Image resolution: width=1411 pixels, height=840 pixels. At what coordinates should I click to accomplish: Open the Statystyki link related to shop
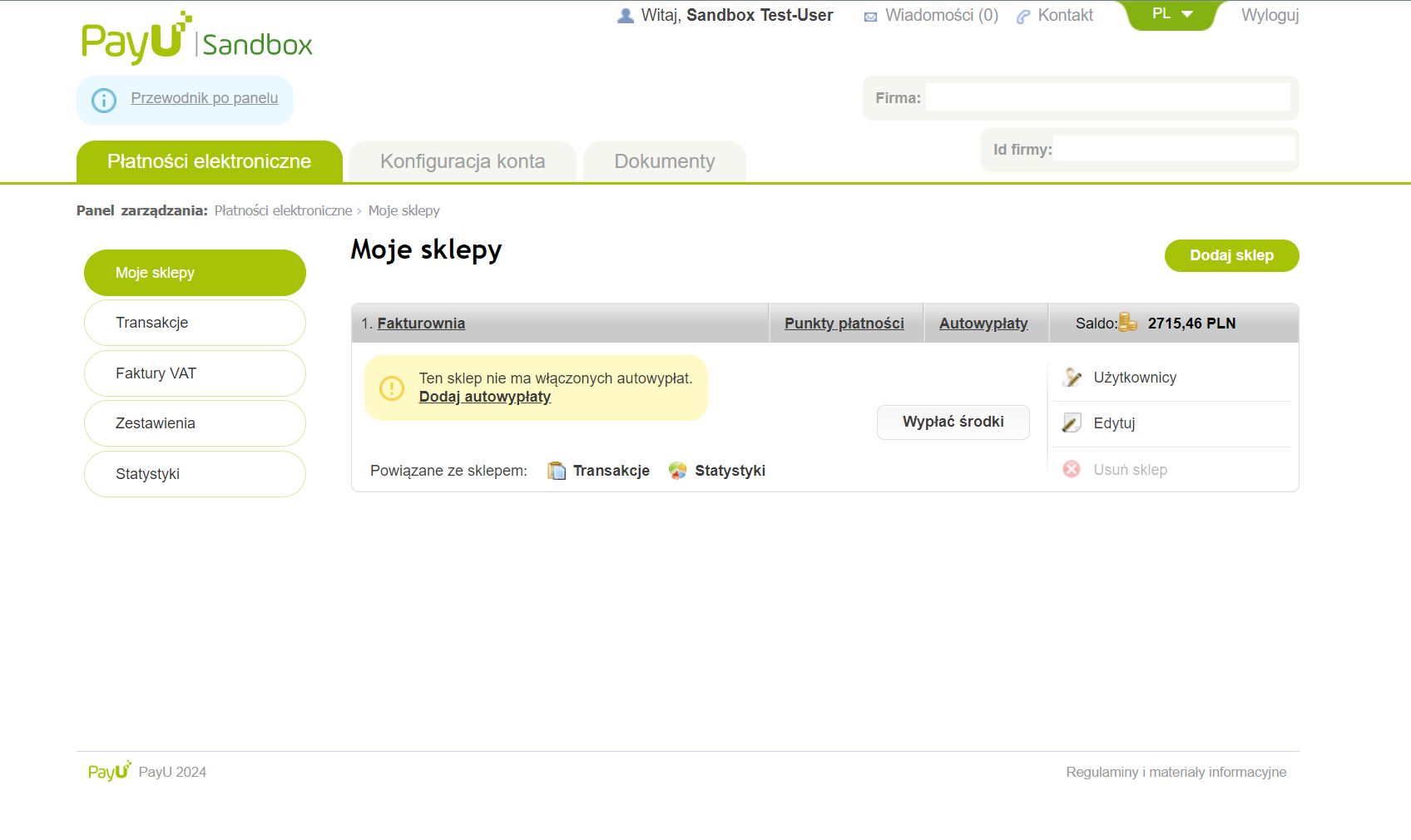(730, 471)
